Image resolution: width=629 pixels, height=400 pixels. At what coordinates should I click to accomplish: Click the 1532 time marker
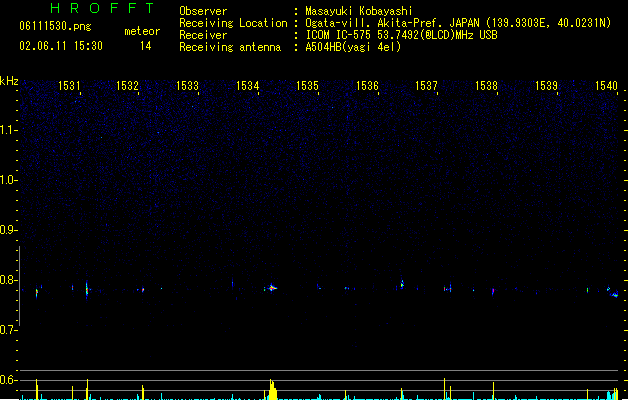tap(127, 86)
